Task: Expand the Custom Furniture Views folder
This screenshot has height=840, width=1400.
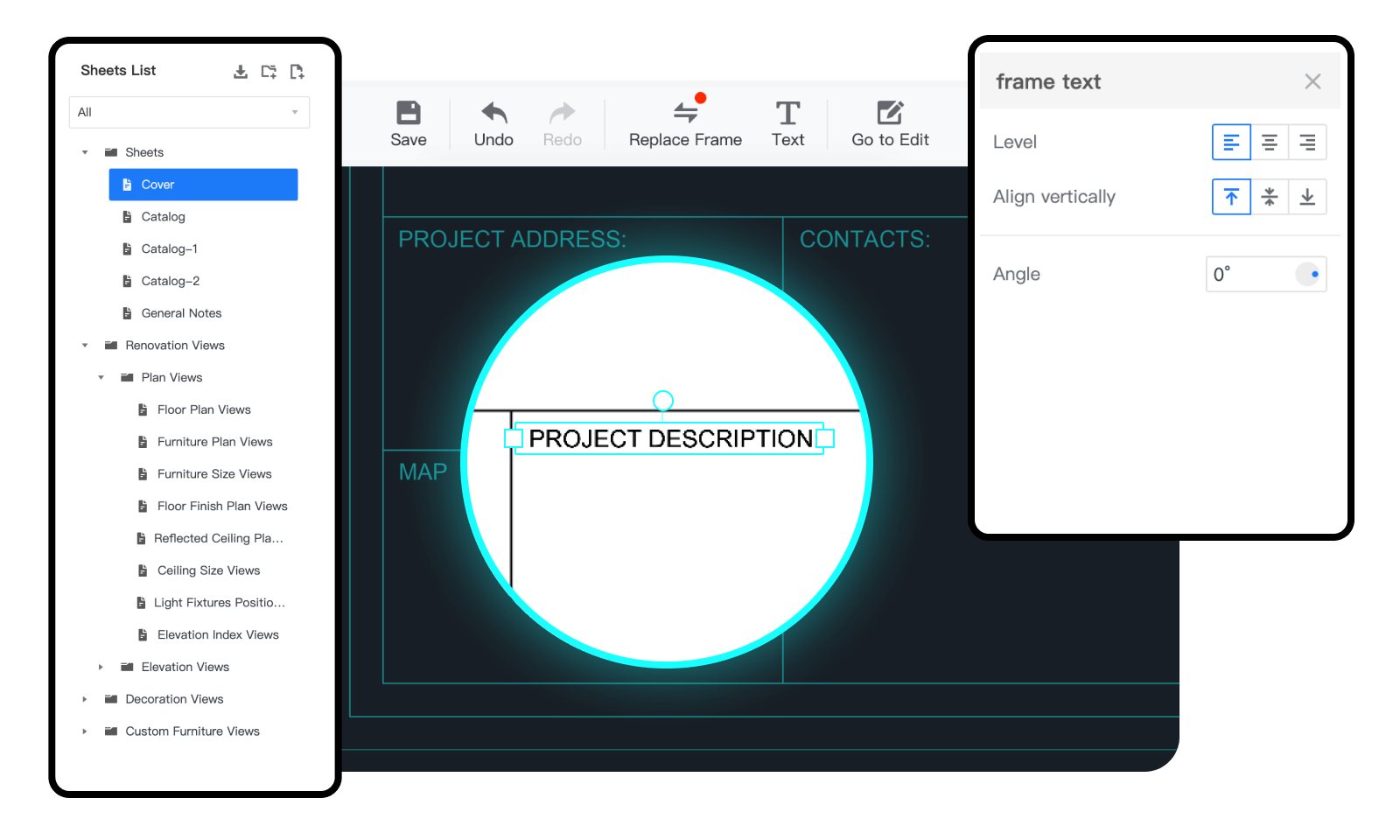Action: 85,731
